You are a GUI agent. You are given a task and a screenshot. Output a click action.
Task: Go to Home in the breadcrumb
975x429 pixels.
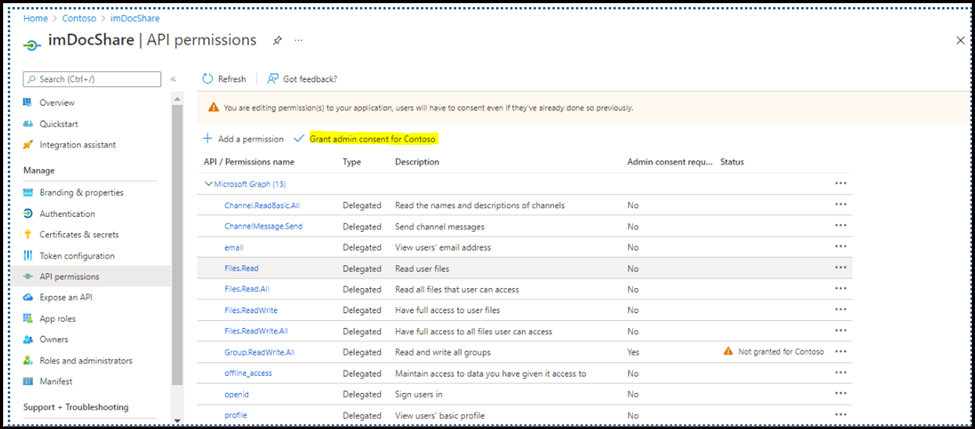tap(34, 19)
